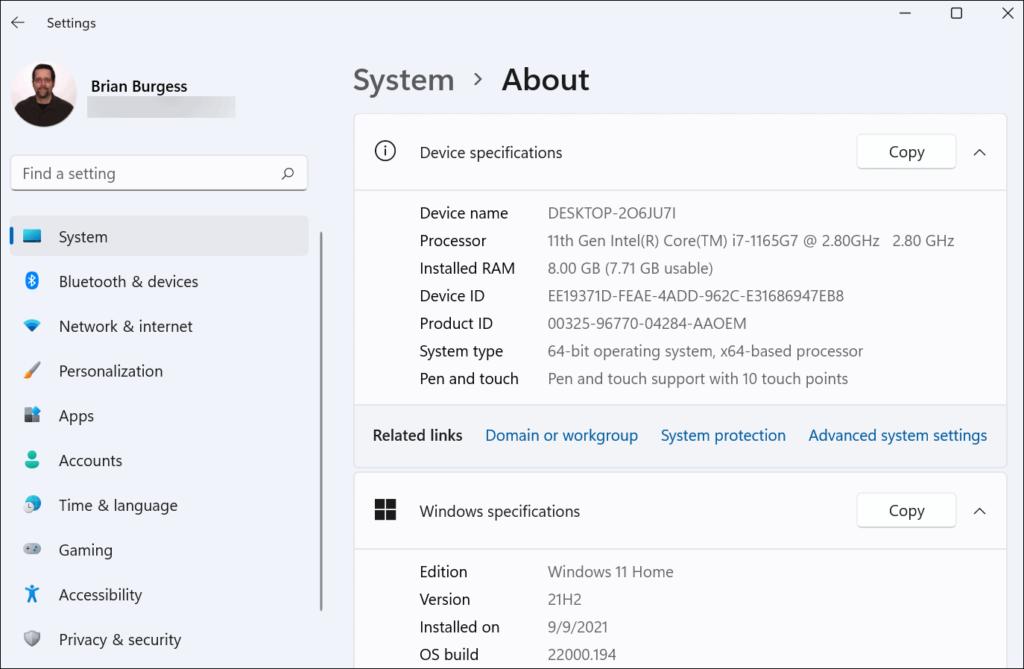Collapse the Windows specifications section
1024x669 pixels.
coord(979,511)
